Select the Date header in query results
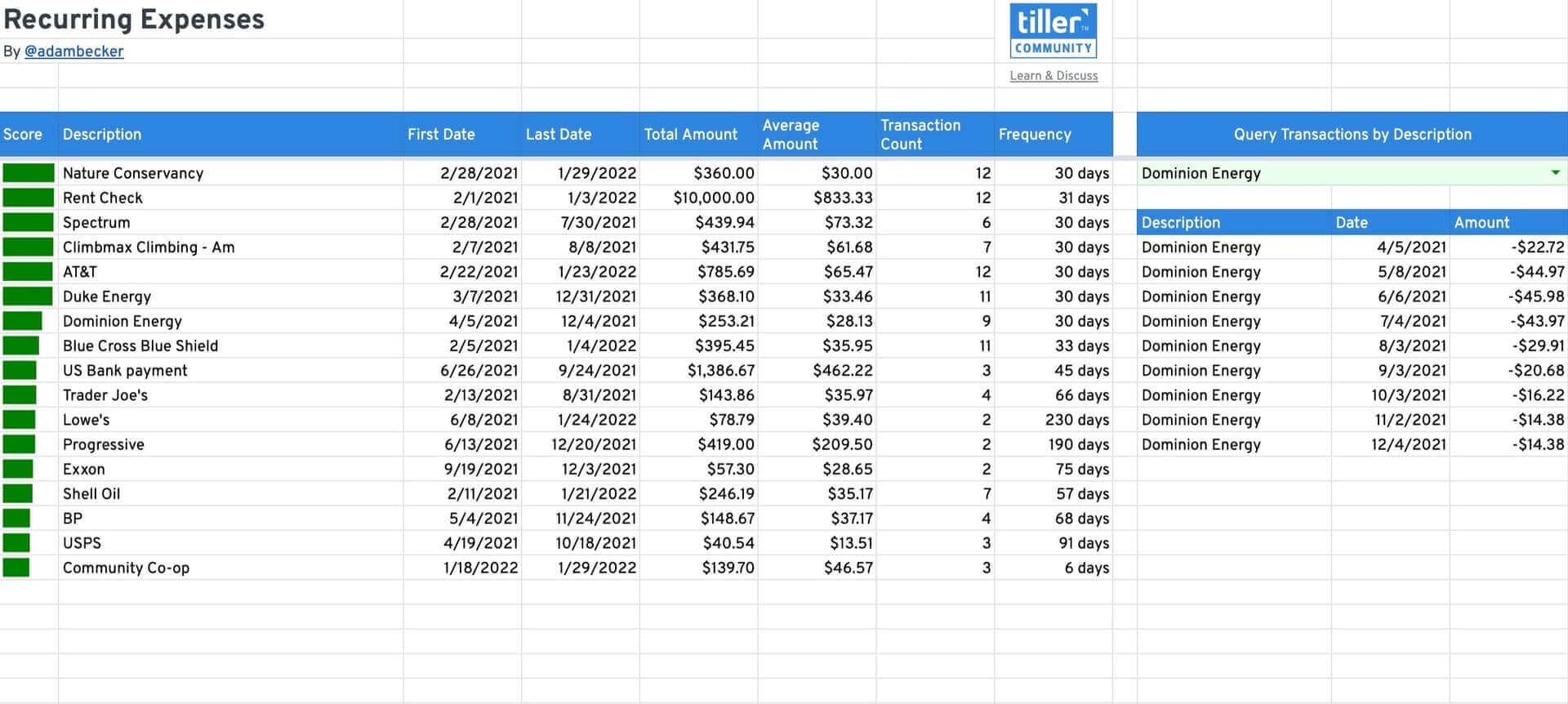This screenshot has height=704, width=1568. [x=1352, y=222]
